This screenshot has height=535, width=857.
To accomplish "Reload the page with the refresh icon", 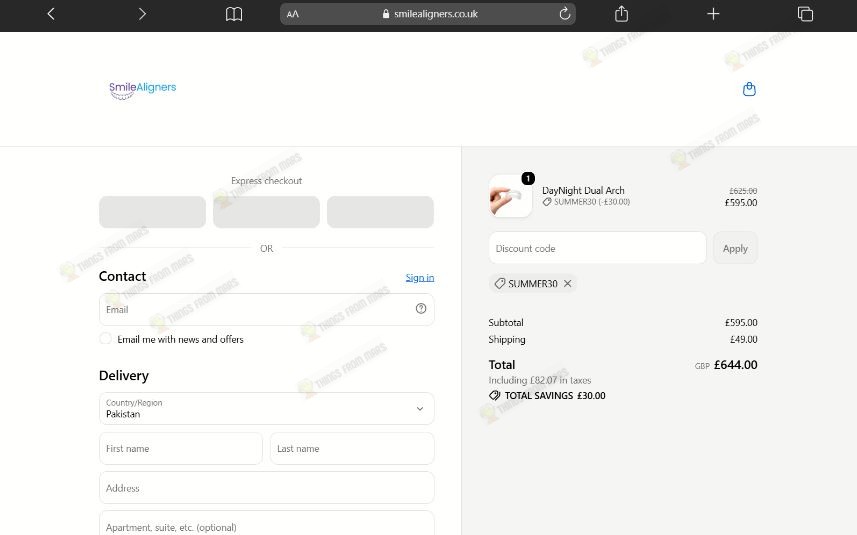I will (x=565, y=14).
